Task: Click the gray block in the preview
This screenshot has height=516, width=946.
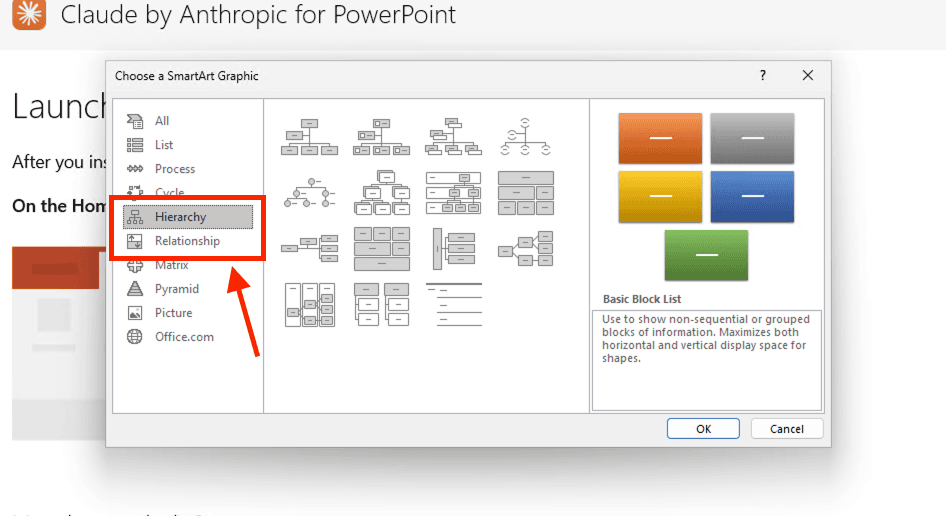Action: 752,138
